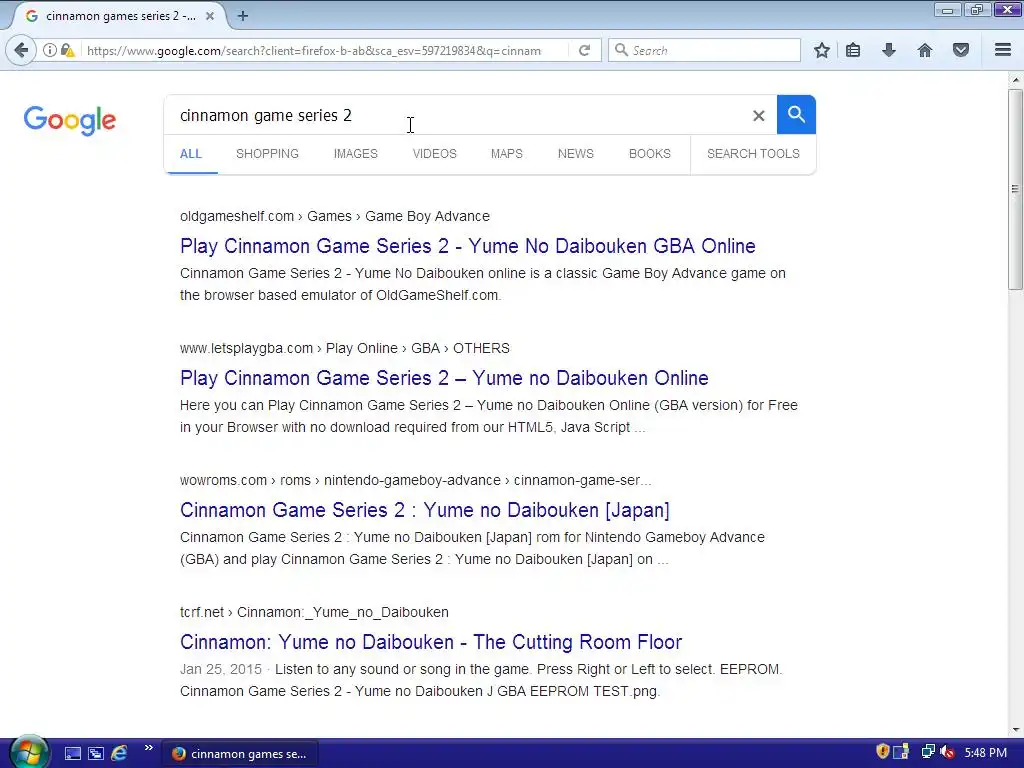The width and height of the screenshot is (1024, 768).
Task: Click tcrf.net breadcrumb text
Action: point(202,612)
